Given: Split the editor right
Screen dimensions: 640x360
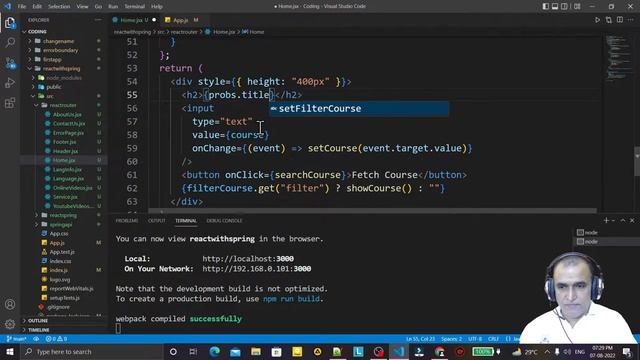Looking at the screenshot, I should click(x=620, y=20).
